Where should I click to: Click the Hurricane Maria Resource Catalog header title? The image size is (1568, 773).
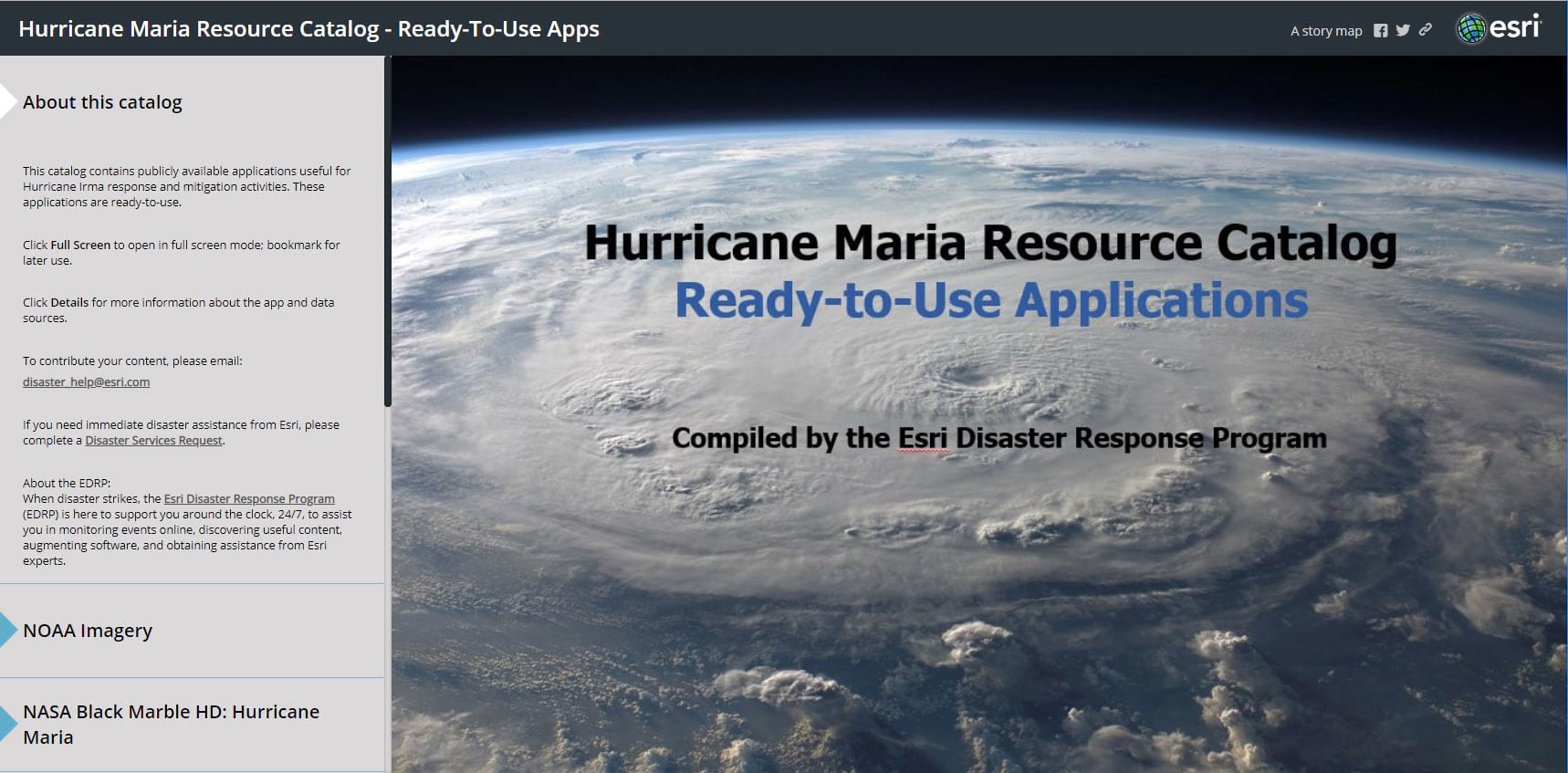coord(309,29)
